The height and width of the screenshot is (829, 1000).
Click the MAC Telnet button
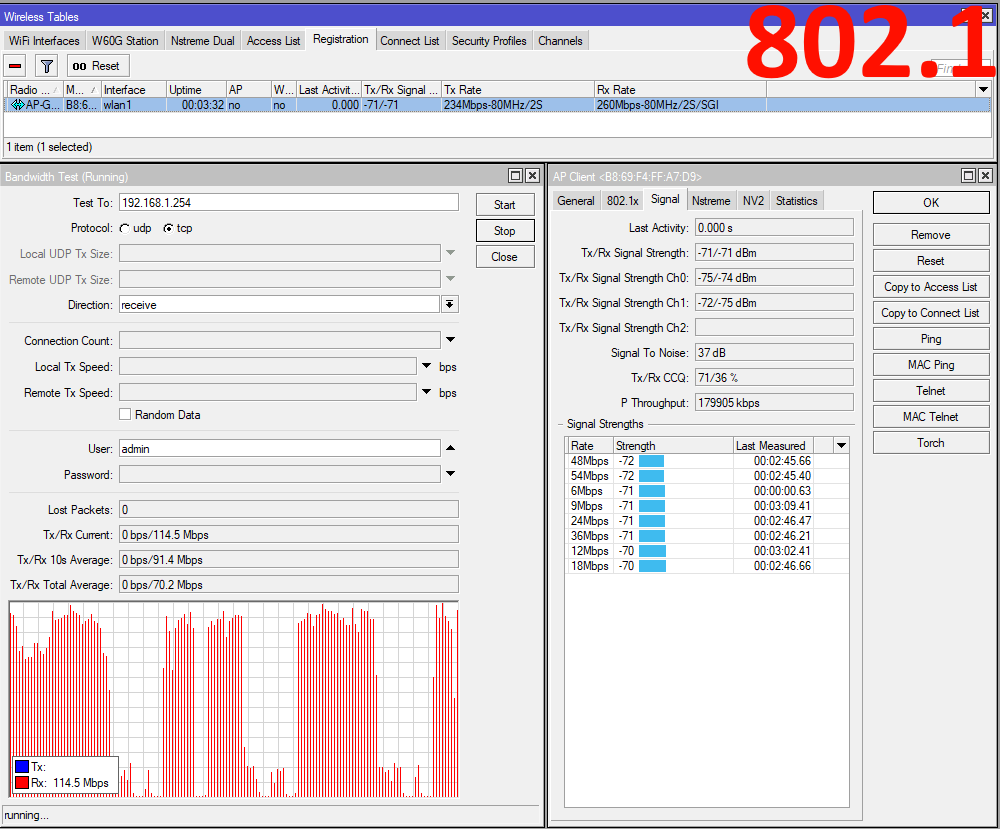[x=931, y=417]
